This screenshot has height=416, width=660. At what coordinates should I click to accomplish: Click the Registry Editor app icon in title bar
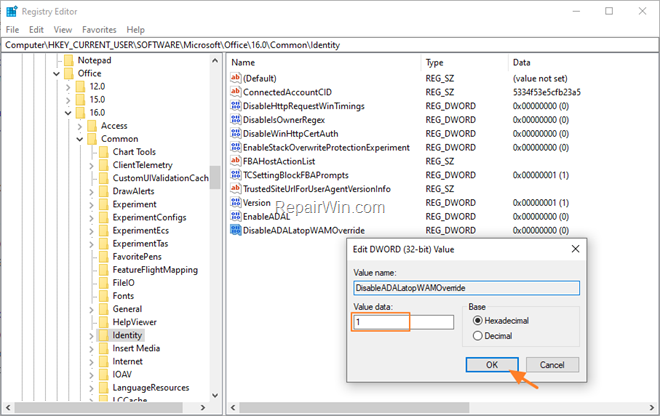pyautogui.click(x=12, y=11)
